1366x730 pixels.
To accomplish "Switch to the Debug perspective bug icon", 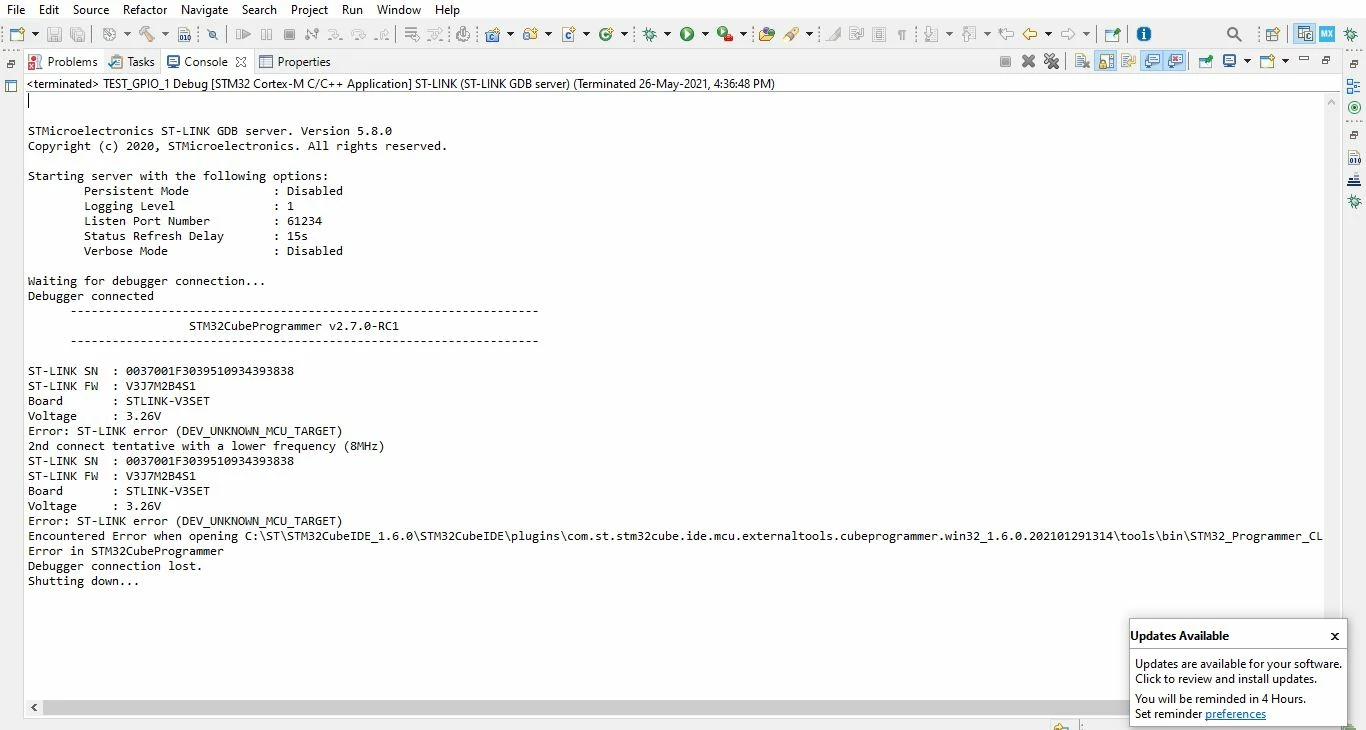I will [x=1350, y=34].
